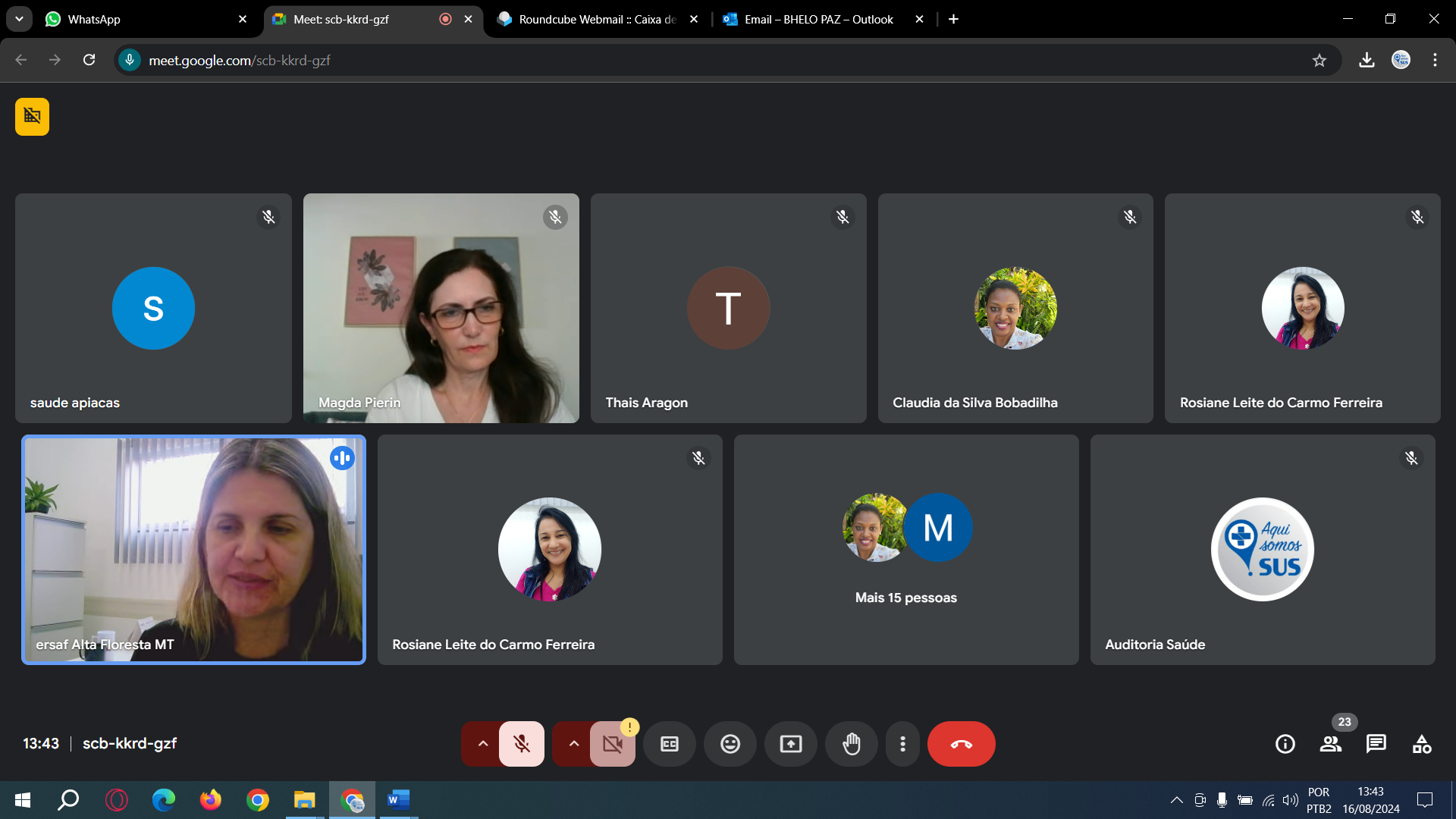Open a new browser tab
Image resolution: width=1456 pixels, height=819 pixels.
953,19
